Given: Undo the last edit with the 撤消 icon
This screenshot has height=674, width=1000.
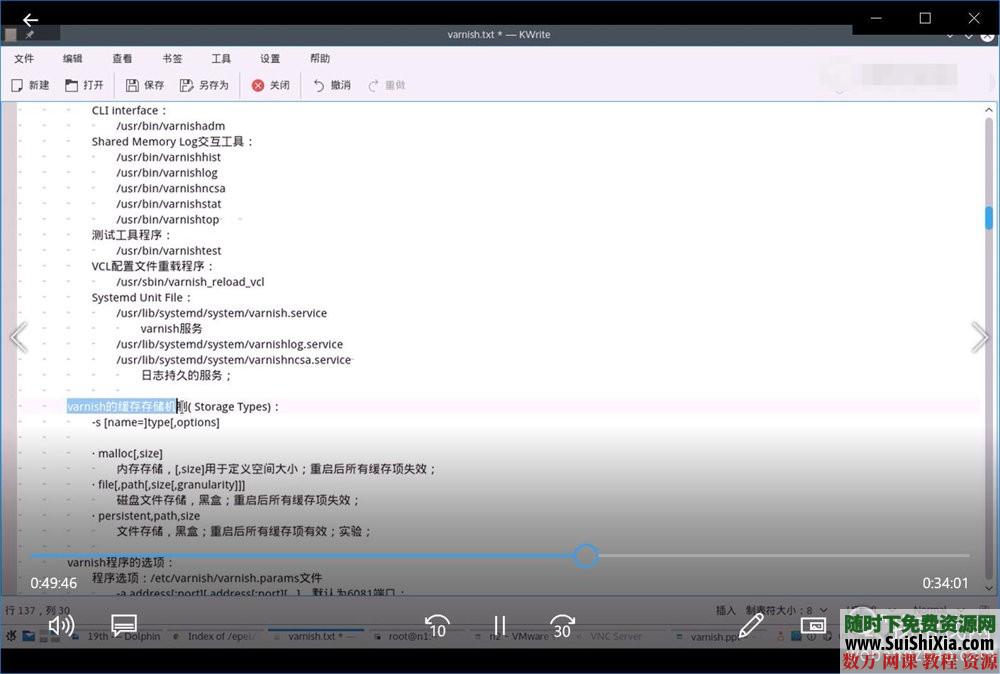Looking at the screenshot, I should click(x=330, y=85).
